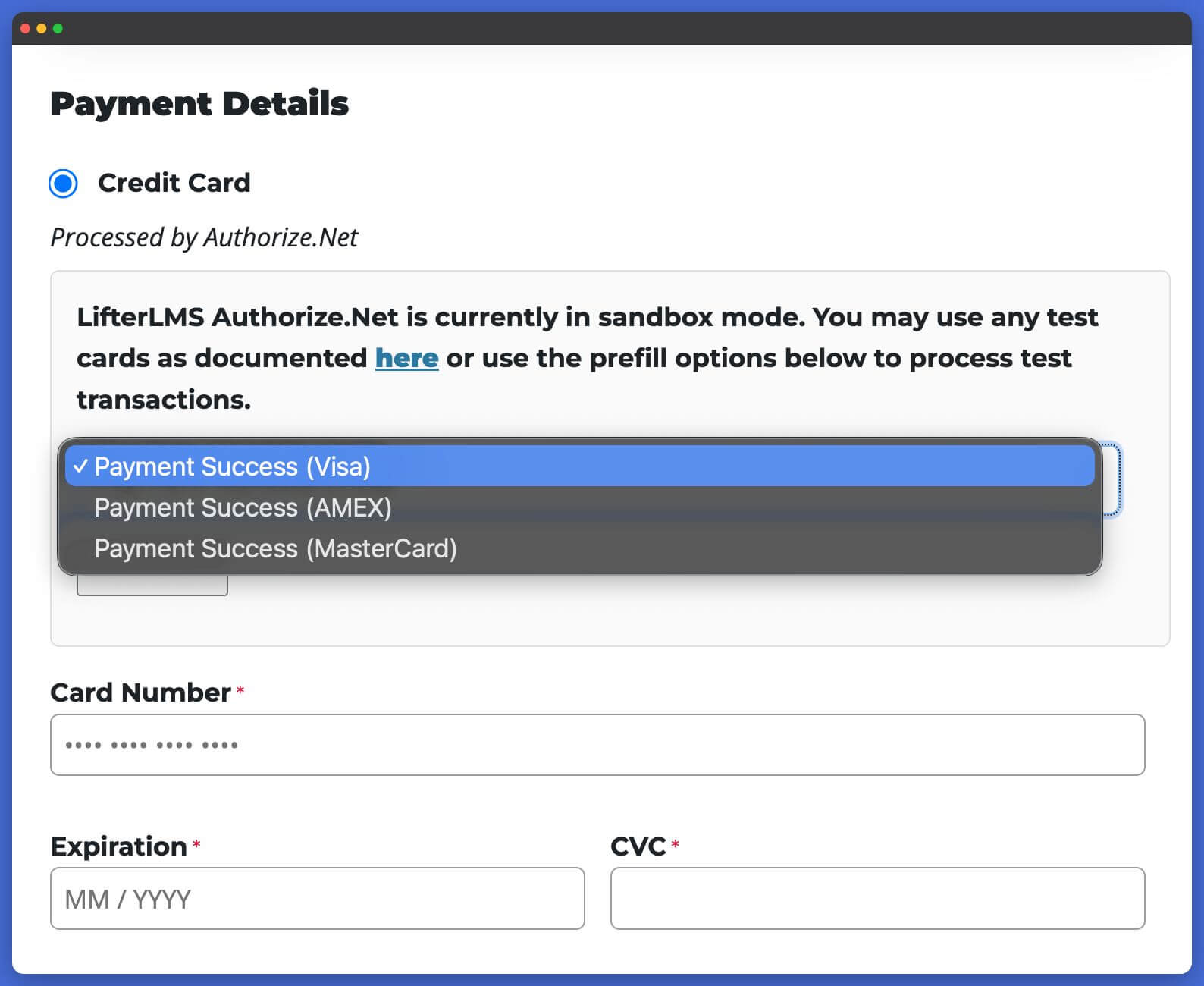Click the red close window dot
Viewport: 1204px width, 986px height.
[25, 29]
